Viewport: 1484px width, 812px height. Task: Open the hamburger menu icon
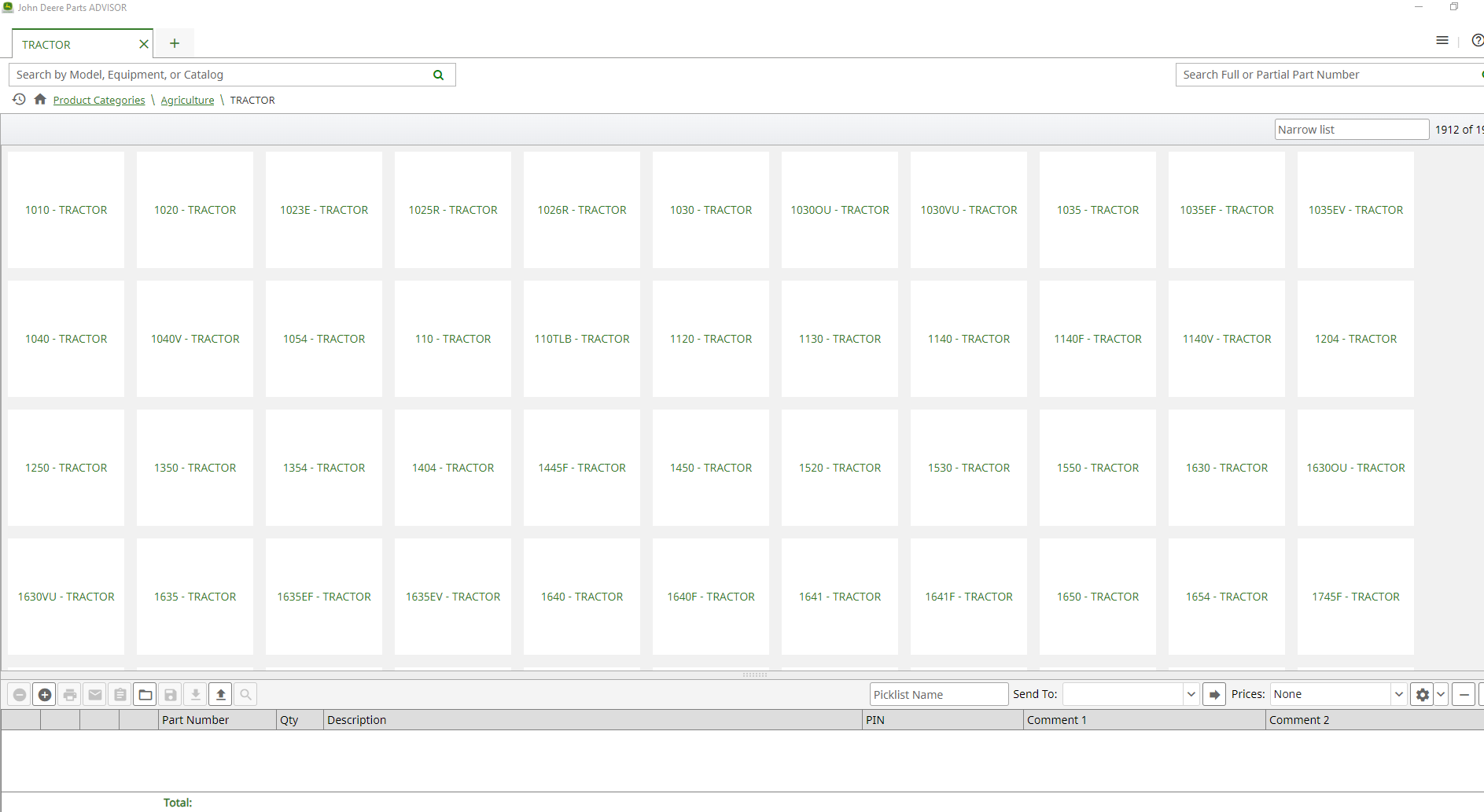tap(1442, 40)
